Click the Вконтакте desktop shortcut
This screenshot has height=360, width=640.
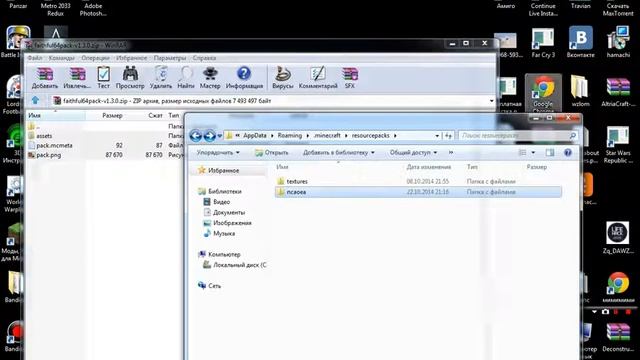(x=580, y=42)
